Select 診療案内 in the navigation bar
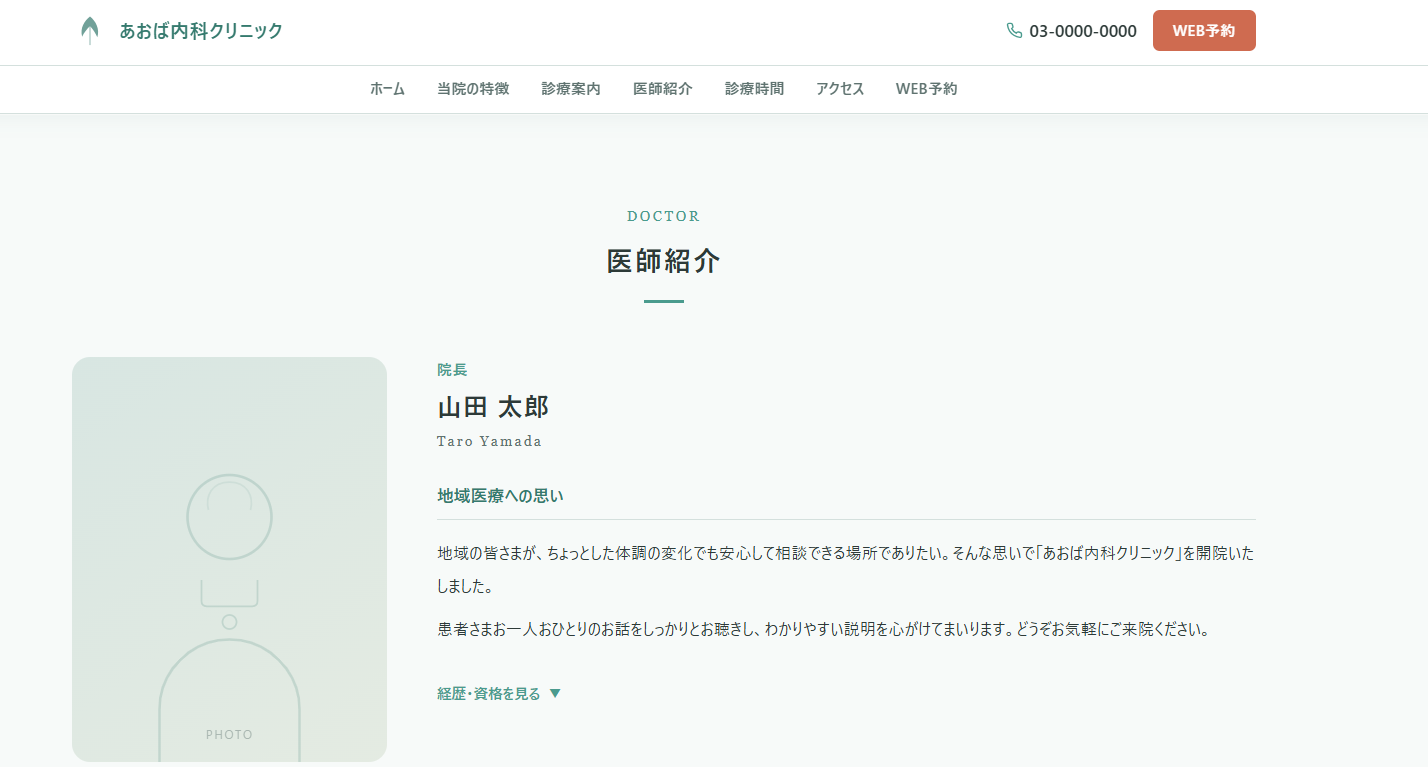This screenshot has height=767, width=1428. click(571, 89)
